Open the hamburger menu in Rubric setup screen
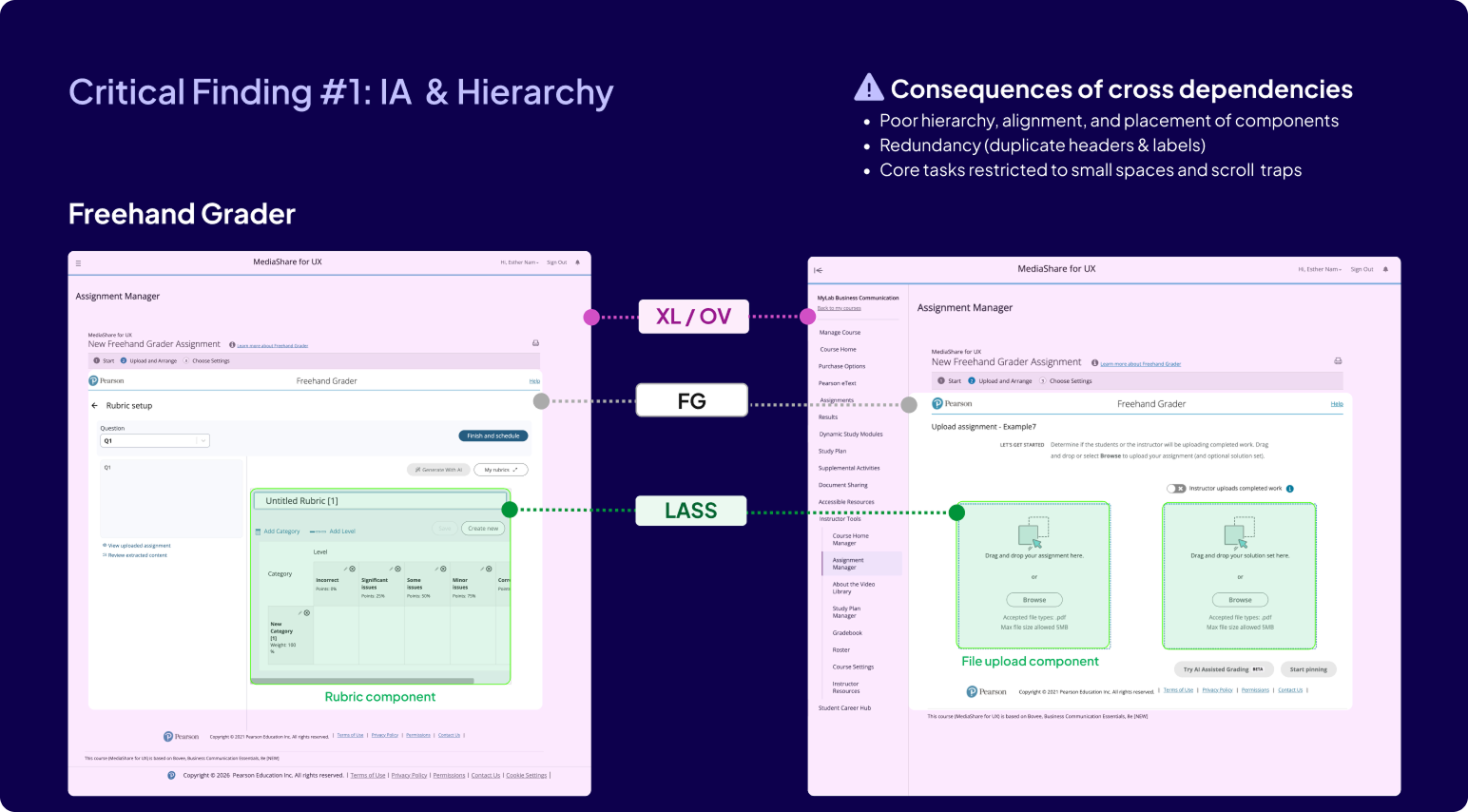The width and height of the screenshot is (1468, 812). click(x=78, y=263)
